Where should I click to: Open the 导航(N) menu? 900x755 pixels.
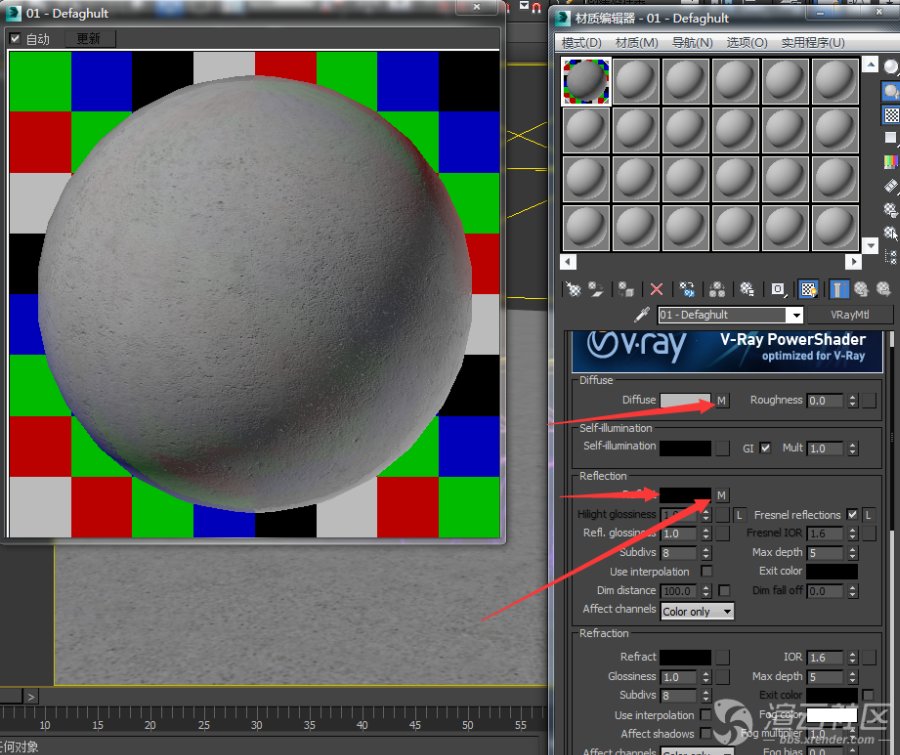[692, 43]
